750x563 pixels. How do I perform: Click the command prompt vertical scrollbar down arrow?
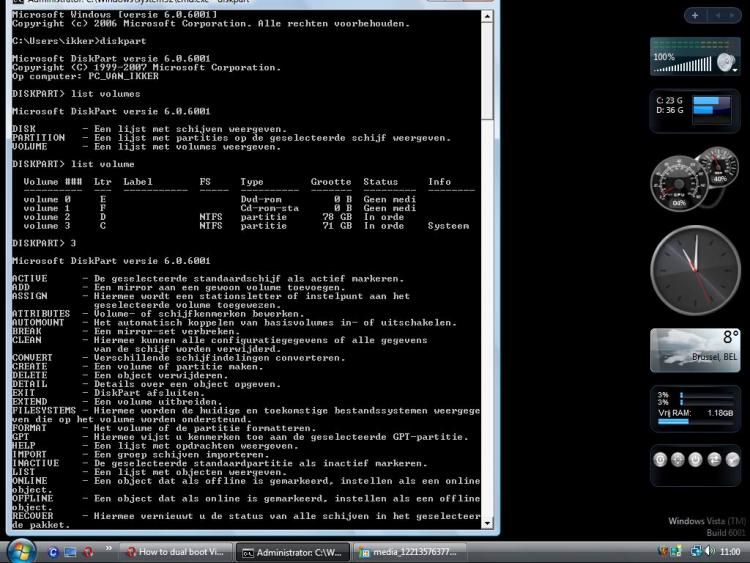click(x=487, y=522)
